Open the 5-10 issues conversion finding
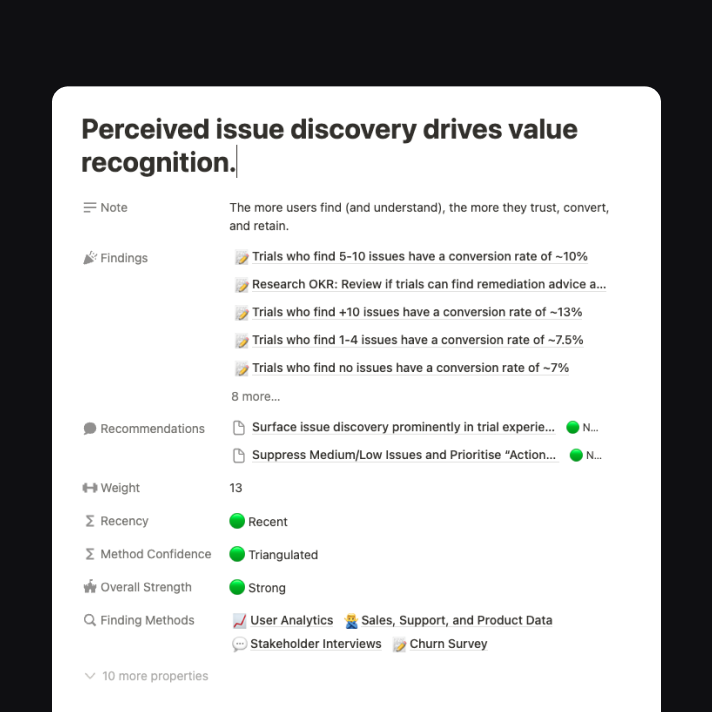The width and height of the screenshot is (712, 712). [x=419, y=257]
